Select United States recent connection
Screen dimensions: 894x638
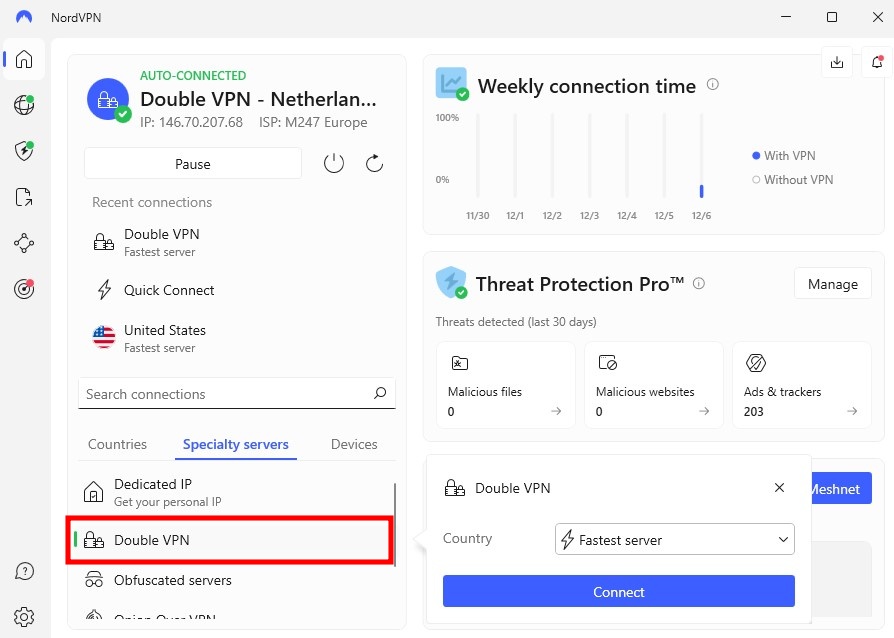[x=237, y=338]
